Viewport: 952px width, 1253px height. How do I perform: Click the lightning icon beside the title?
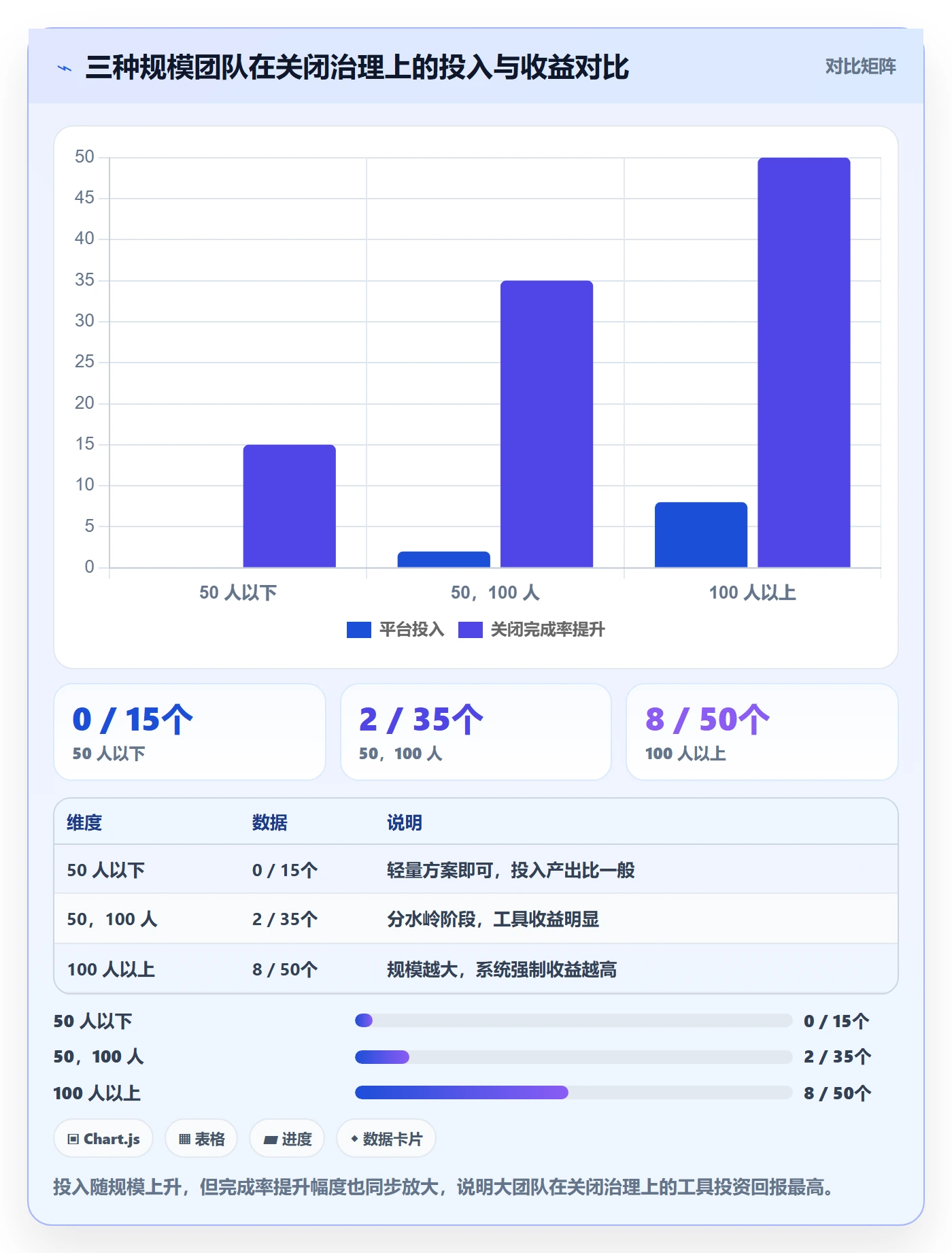click(65, 68)
